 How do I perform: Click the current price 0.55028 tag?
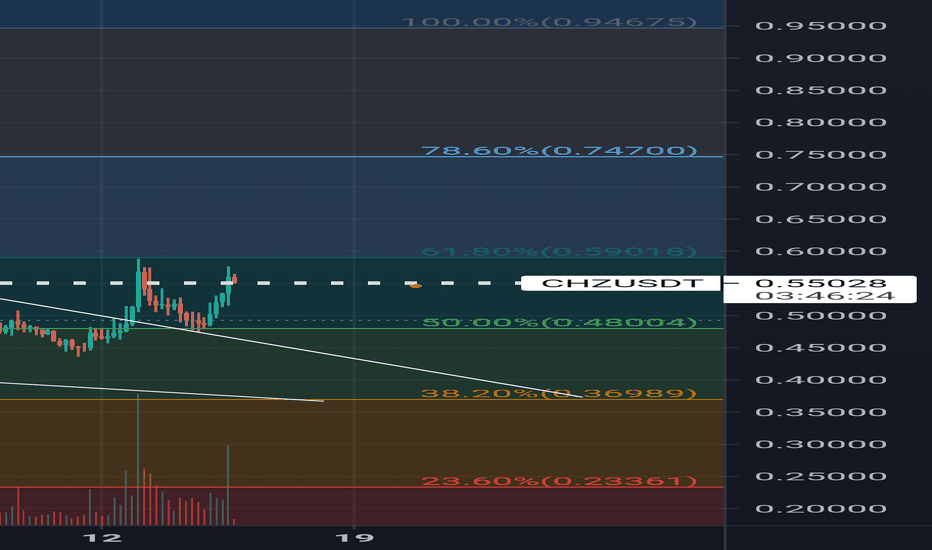point(821,283)
